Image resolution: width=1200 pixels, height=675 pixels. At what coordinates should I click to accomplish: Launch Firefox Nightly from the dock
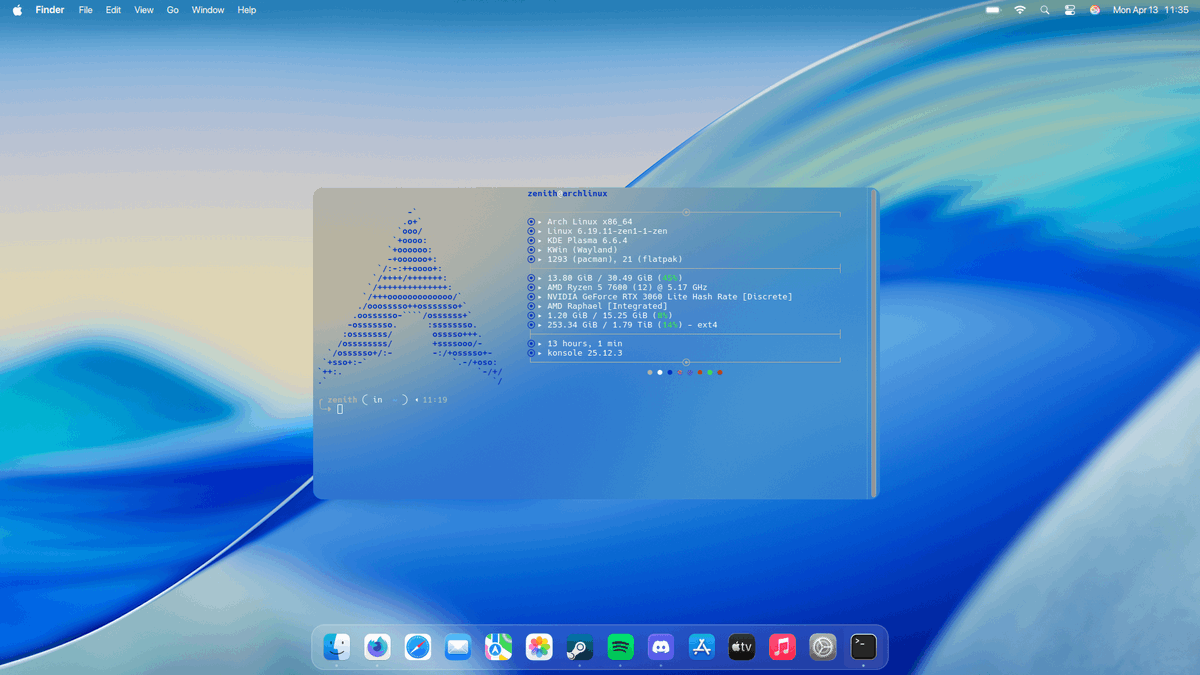377,647
